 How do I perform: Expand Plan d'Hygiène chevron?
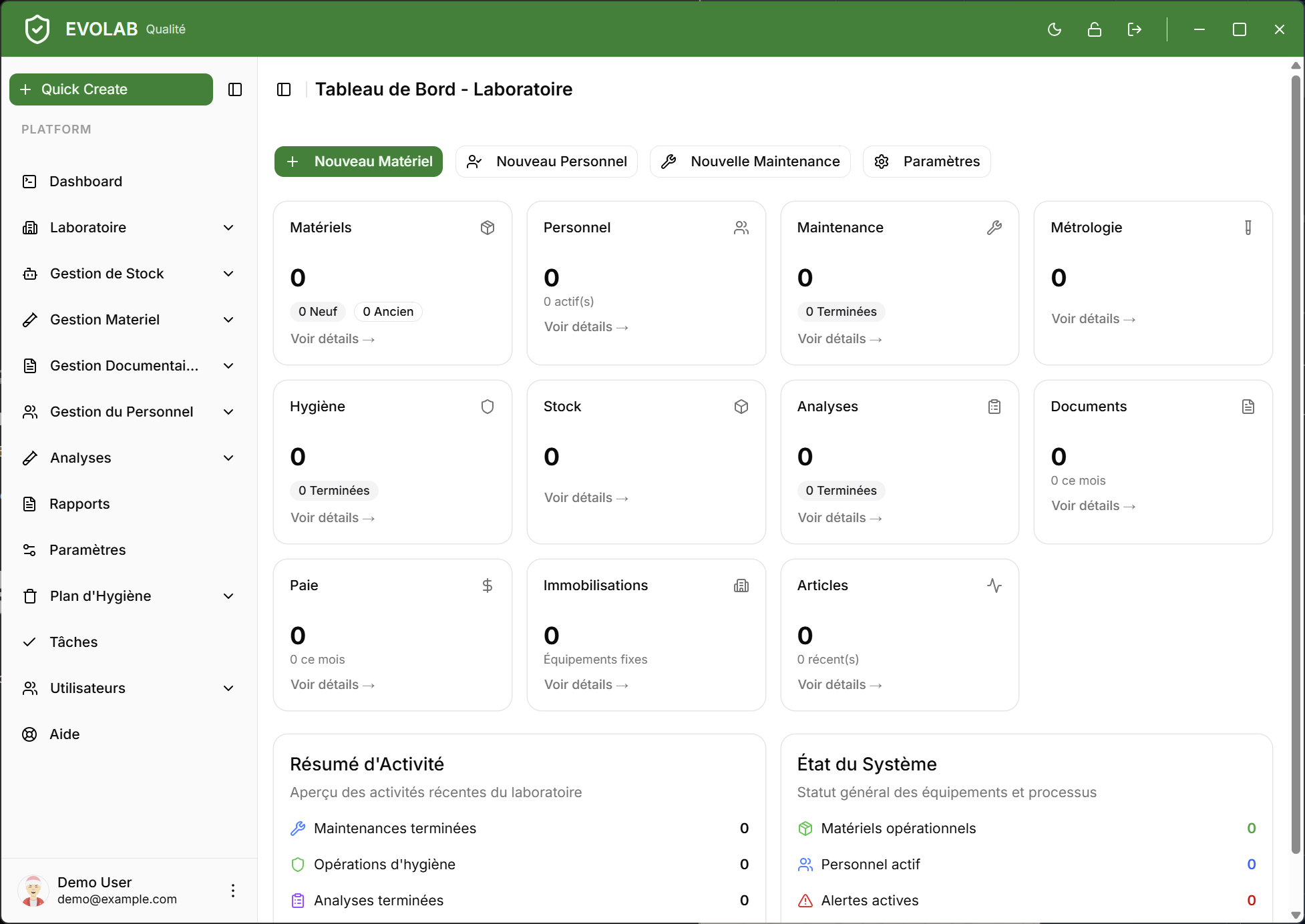click(x=228, y=596)
